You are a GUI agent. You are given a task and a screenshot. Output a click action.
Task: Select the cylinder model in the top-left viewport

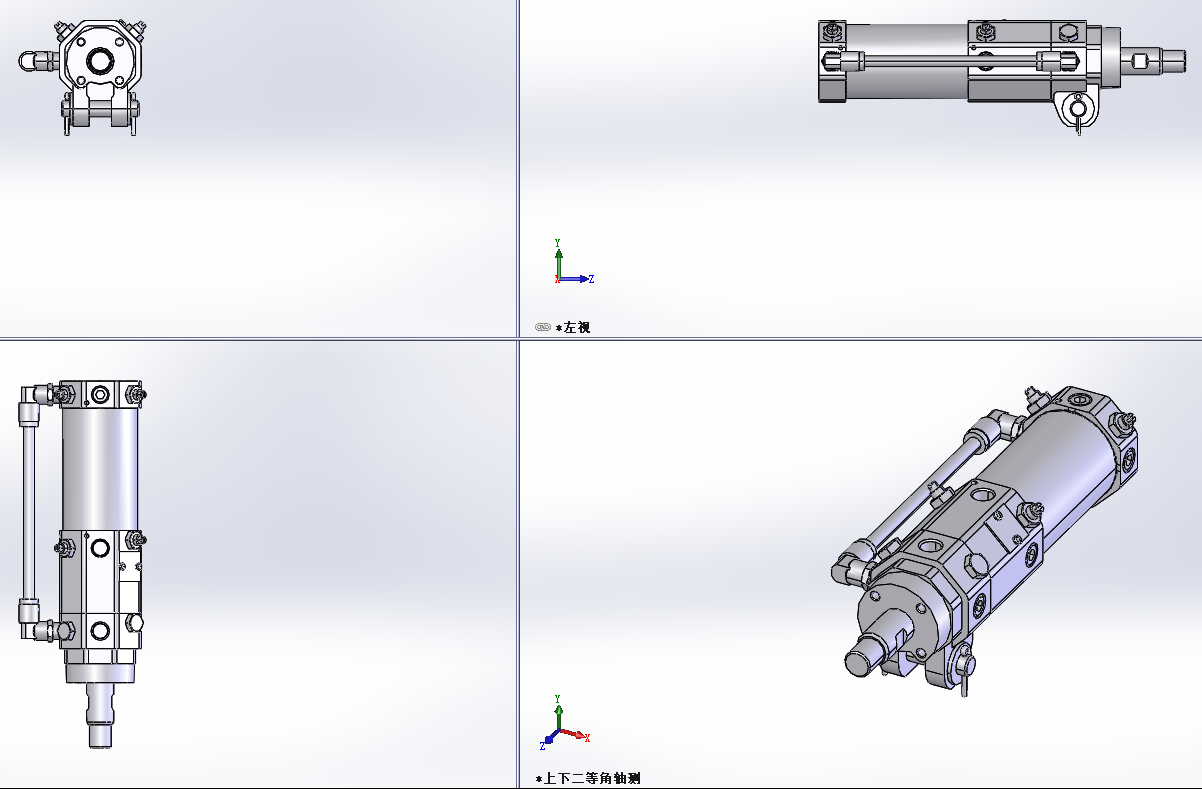pyautogui.click(x=84, y=77)
